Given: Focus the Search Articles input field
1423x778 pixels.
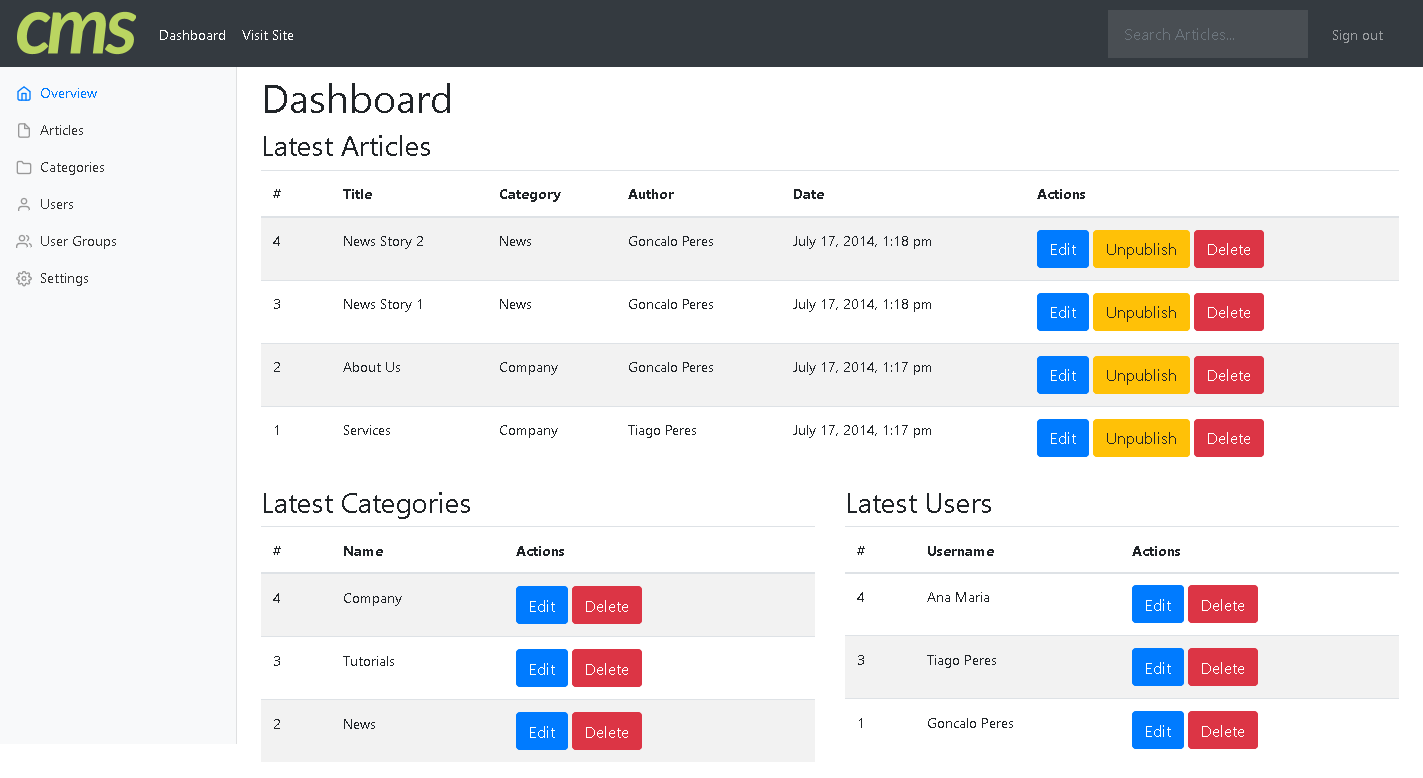Looking at the screenshot, I should tap(1207, 34).
